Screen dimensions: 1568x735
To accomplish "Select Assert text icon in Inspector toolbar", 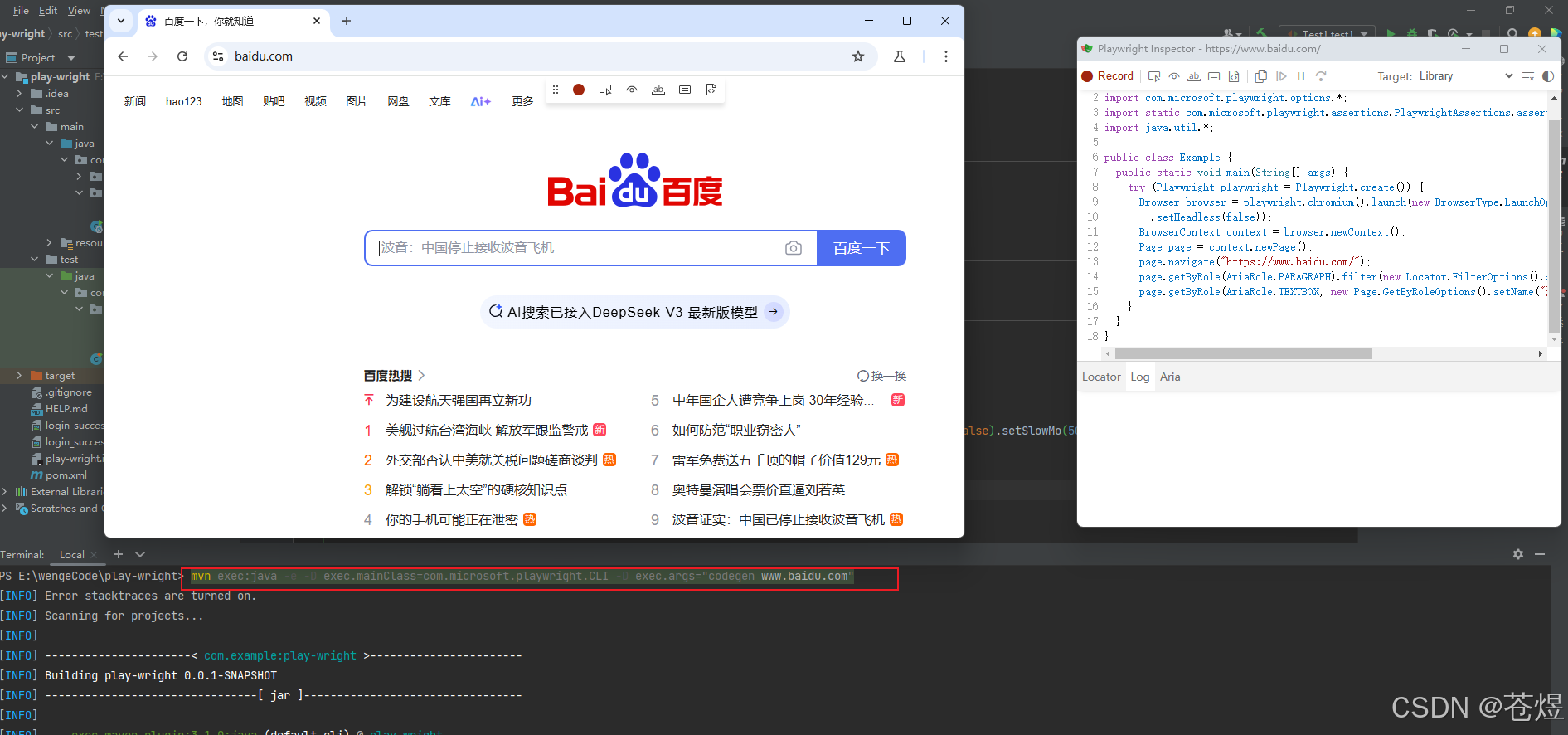I will 1194,76.
